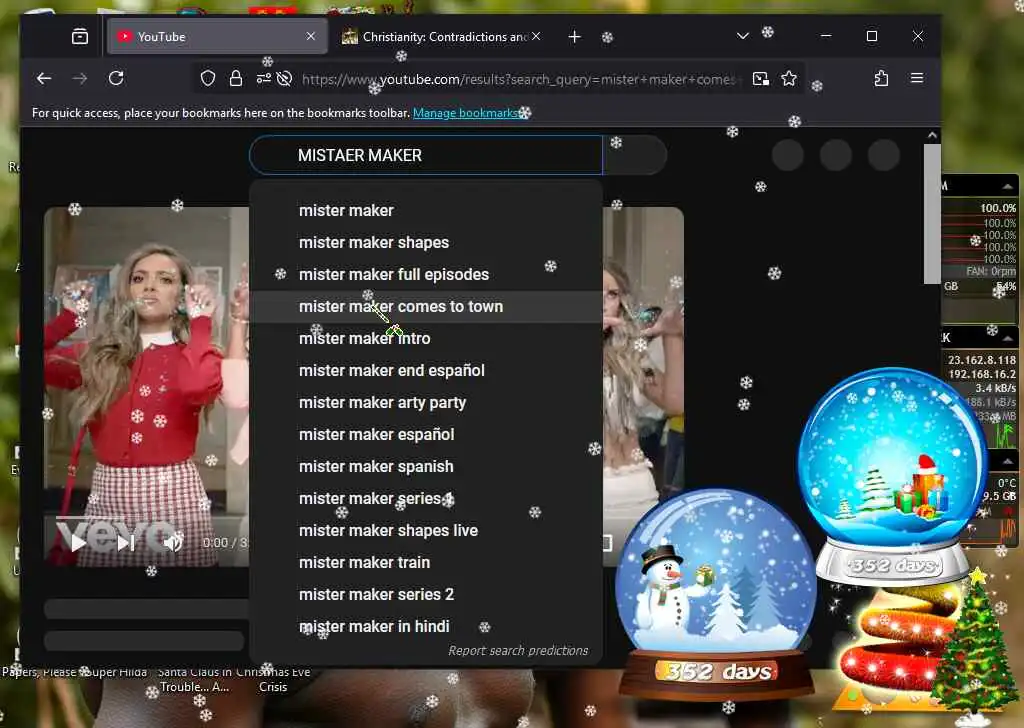Select 'mister maker arty party' suggestion
Screen dimensions: 1024x728
point(426,402)
